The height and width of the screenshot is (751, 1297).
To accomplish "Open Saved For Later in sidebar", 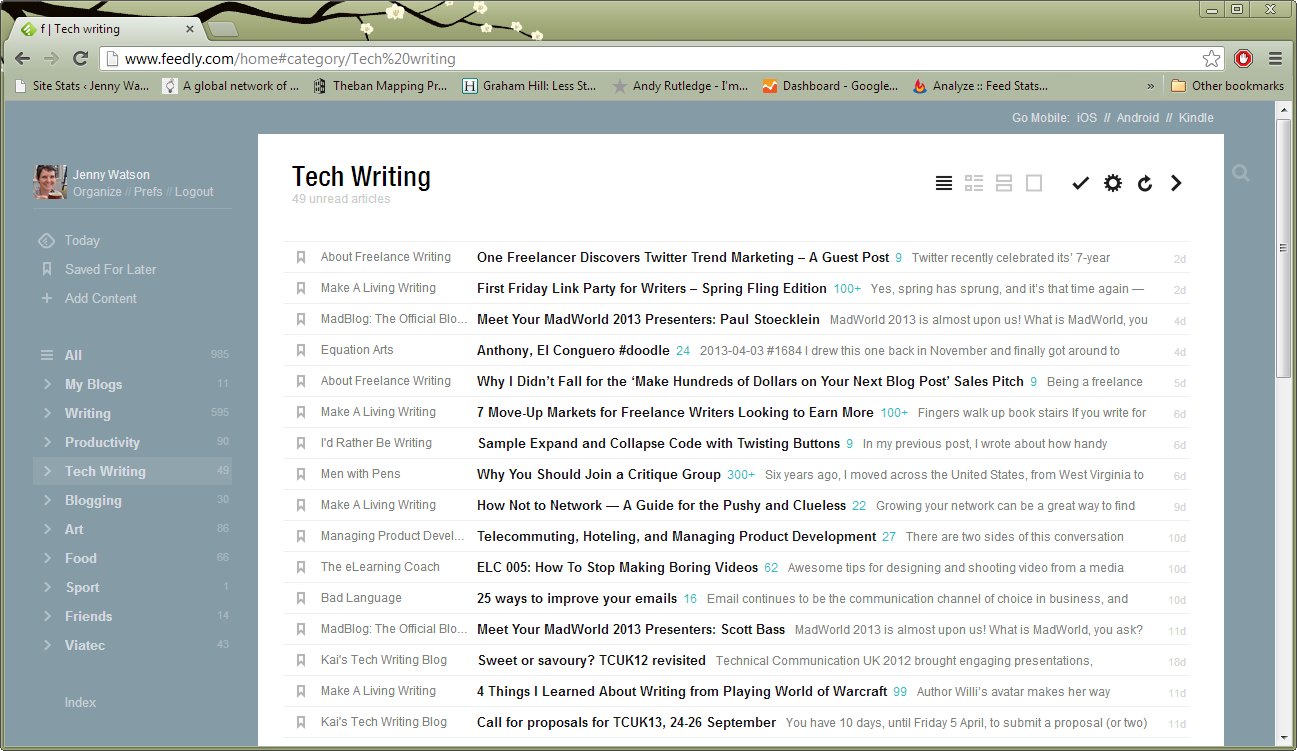I will pos(110,269).
